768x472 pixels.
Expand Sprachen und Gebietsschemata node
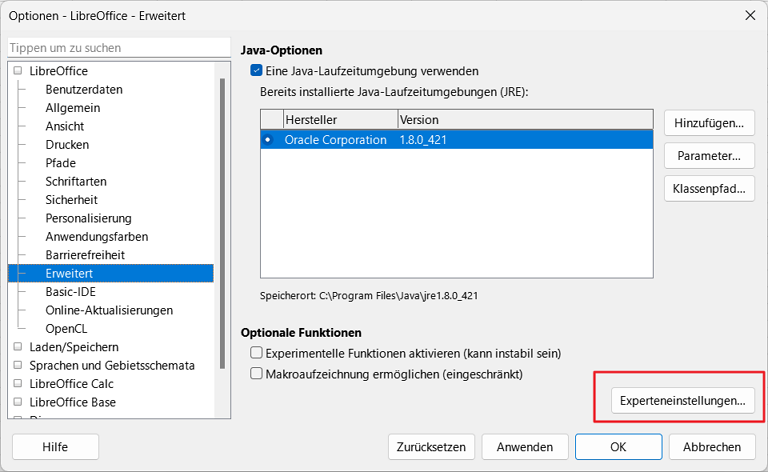pos(18,365)
